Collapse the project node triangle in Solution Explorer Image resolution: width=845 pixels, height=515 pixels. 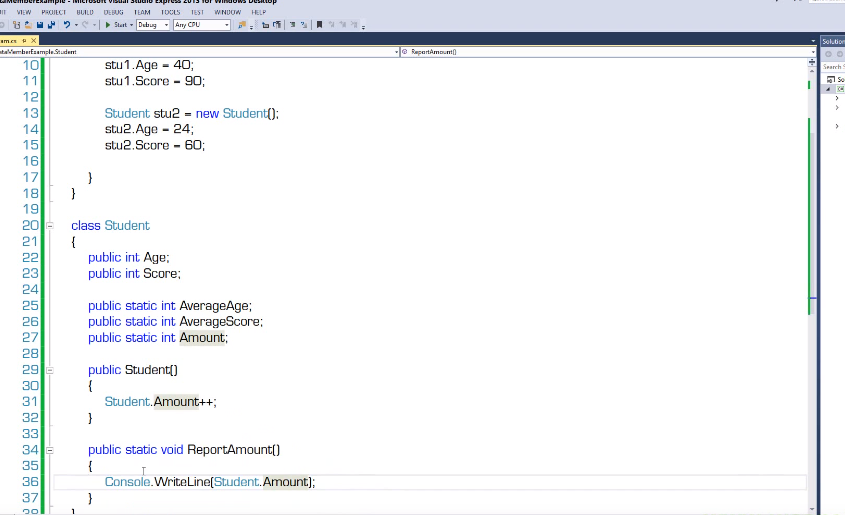click(x=828, y=89)
